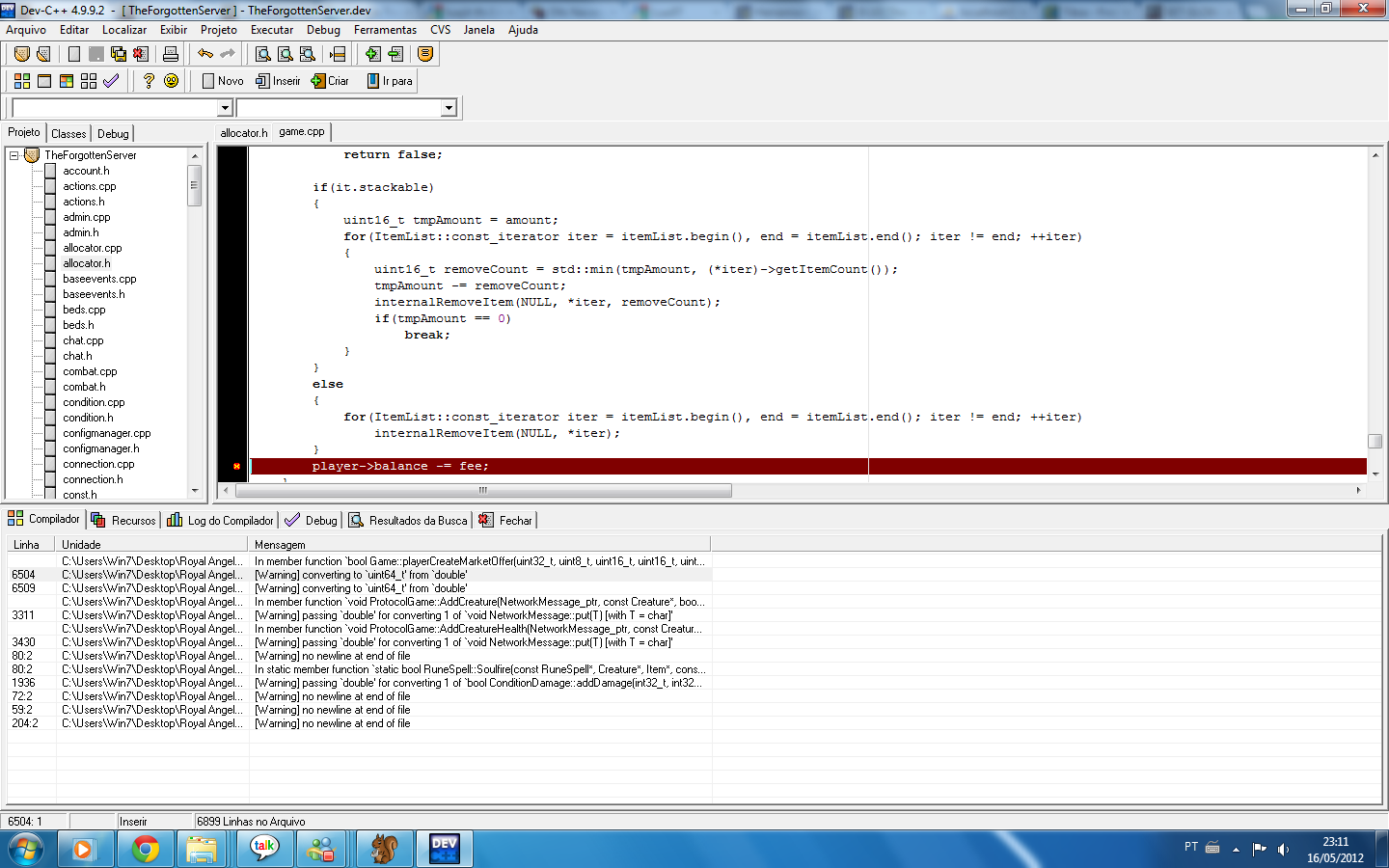This screenshot has width=1389, height=868.
Task: Click the Close file red X icon
Action: [141, 54]
